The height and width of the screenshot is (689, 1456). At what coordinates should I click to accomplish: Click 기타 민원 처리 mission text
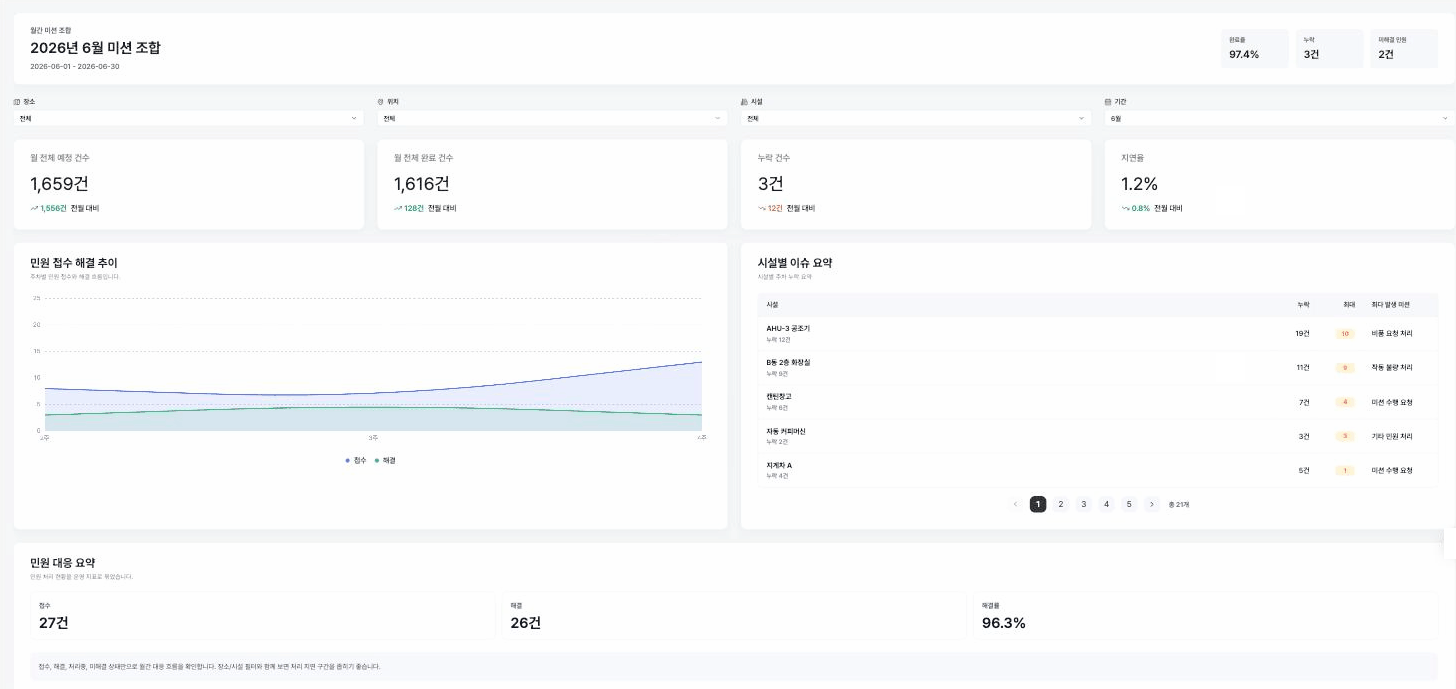pos(1392,436)
